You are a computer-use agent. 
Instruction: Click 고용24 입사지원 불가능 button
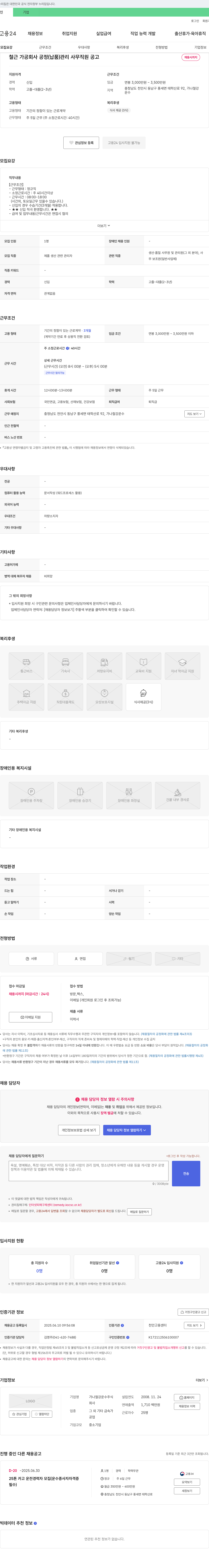click(124, 143)
